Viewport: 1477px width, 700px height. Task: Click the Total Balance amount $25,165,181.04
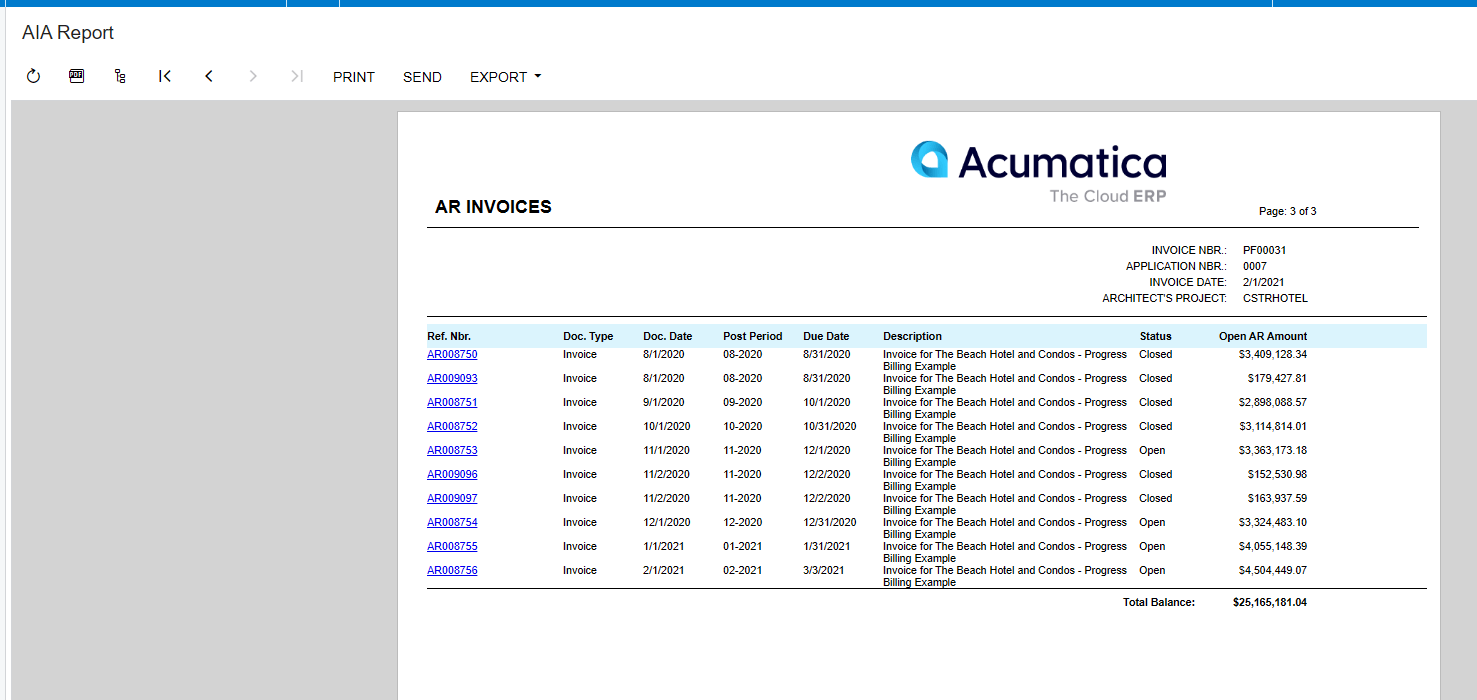point(1270,602)
